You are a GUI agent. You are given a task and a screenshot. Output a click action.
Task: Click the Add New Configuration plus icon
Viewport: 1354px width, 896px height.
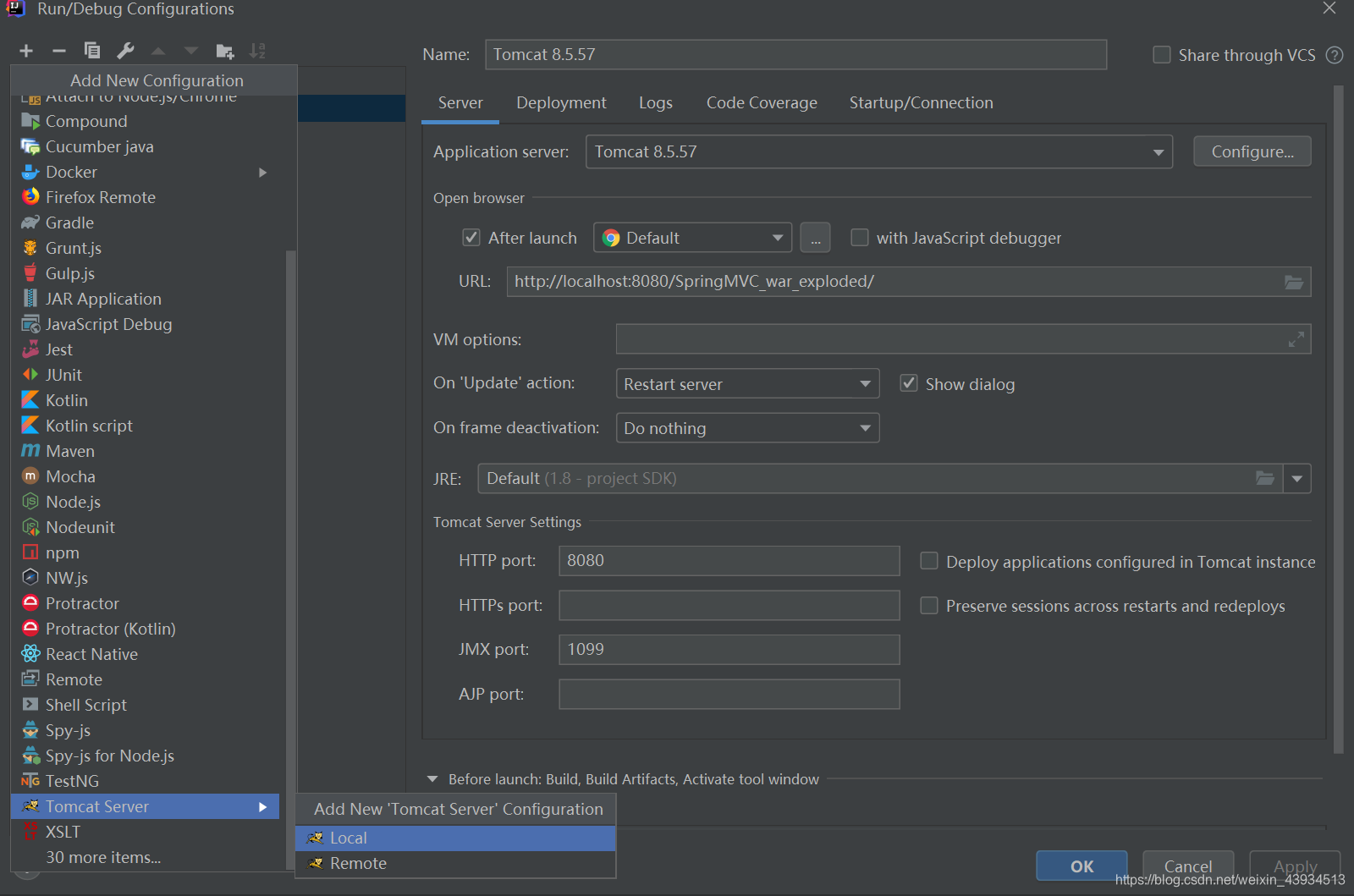click(x=26, y=51)
